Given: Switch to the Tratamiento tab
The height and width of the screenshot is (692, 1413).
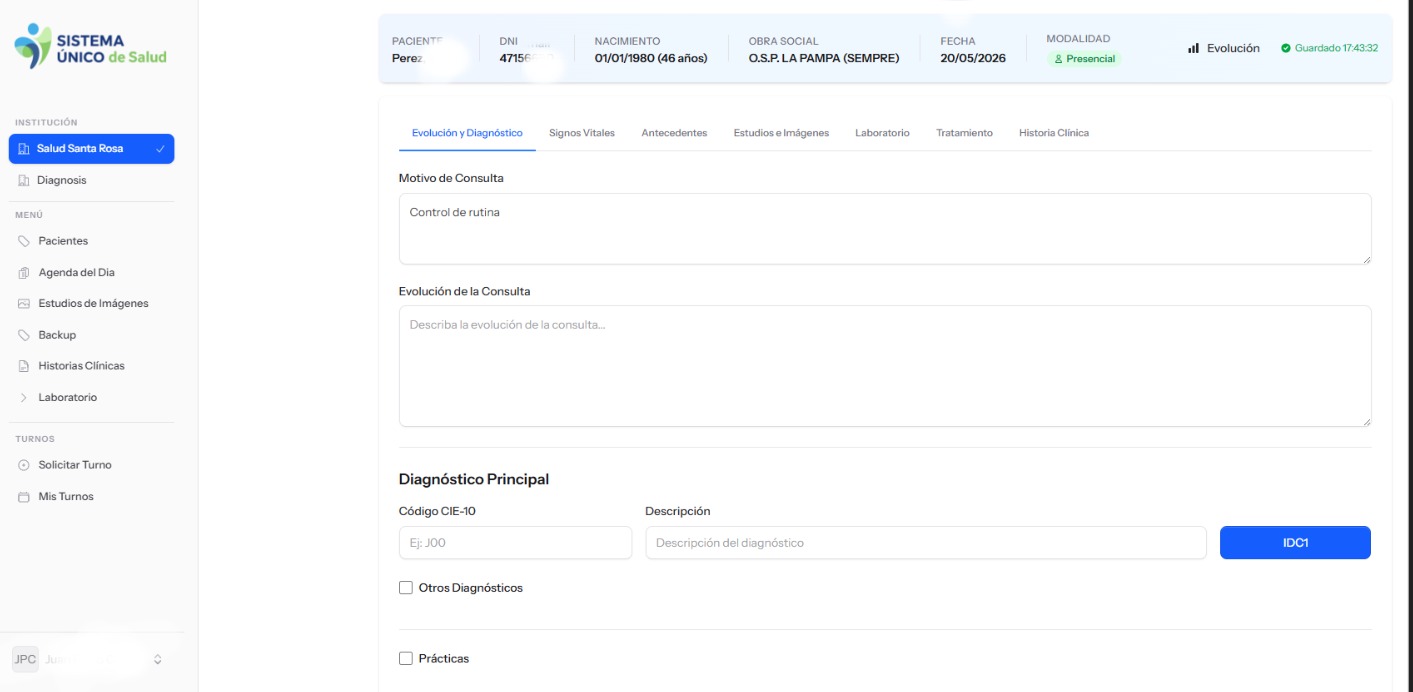Looking at the screenshot, I should (x=964, y=133).
